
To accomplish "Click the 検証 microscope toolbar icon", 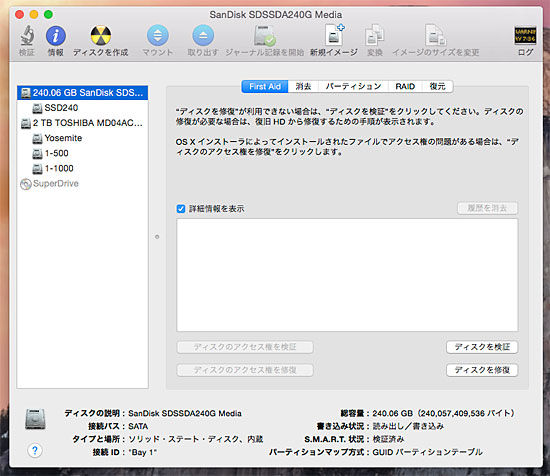I will click(x=27, y=35).
